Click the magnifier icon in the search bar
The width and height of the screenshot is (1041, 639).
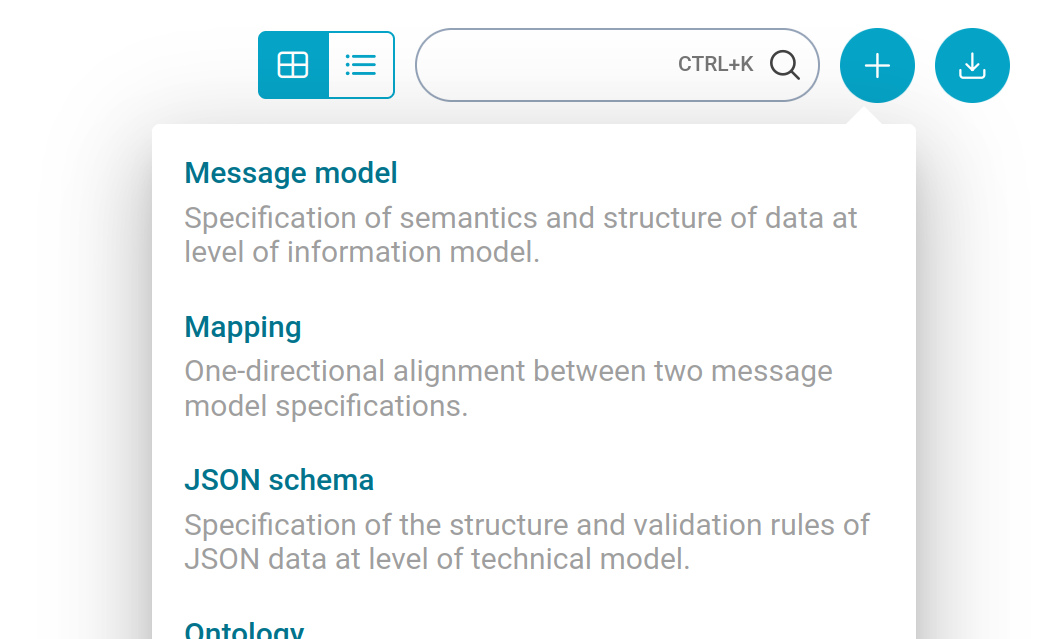coord(786,64)
